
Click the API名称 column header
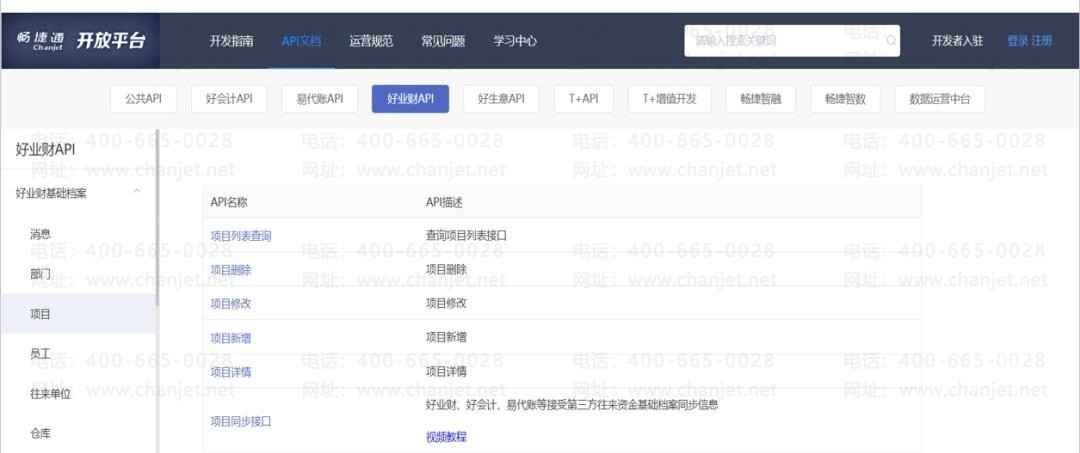229,202
